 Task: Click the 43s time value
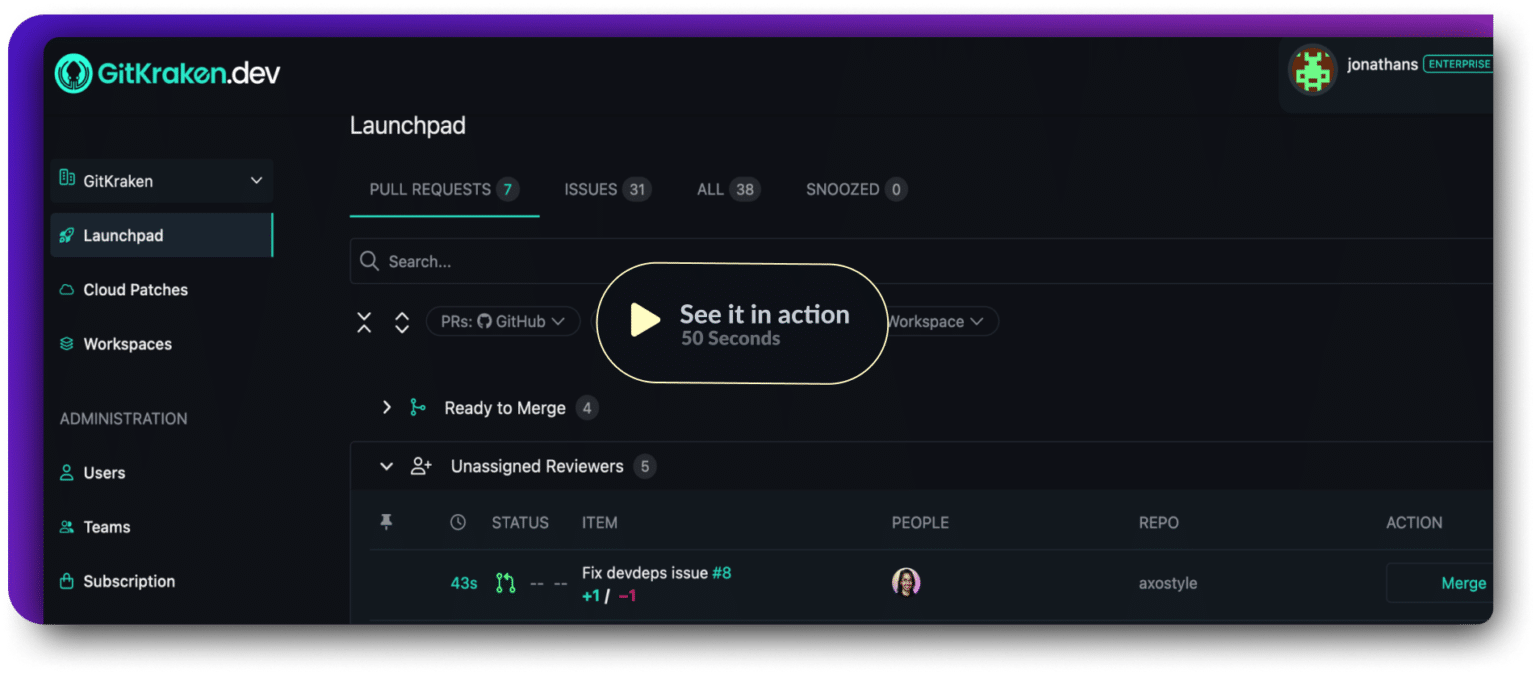tap(464, 583)
